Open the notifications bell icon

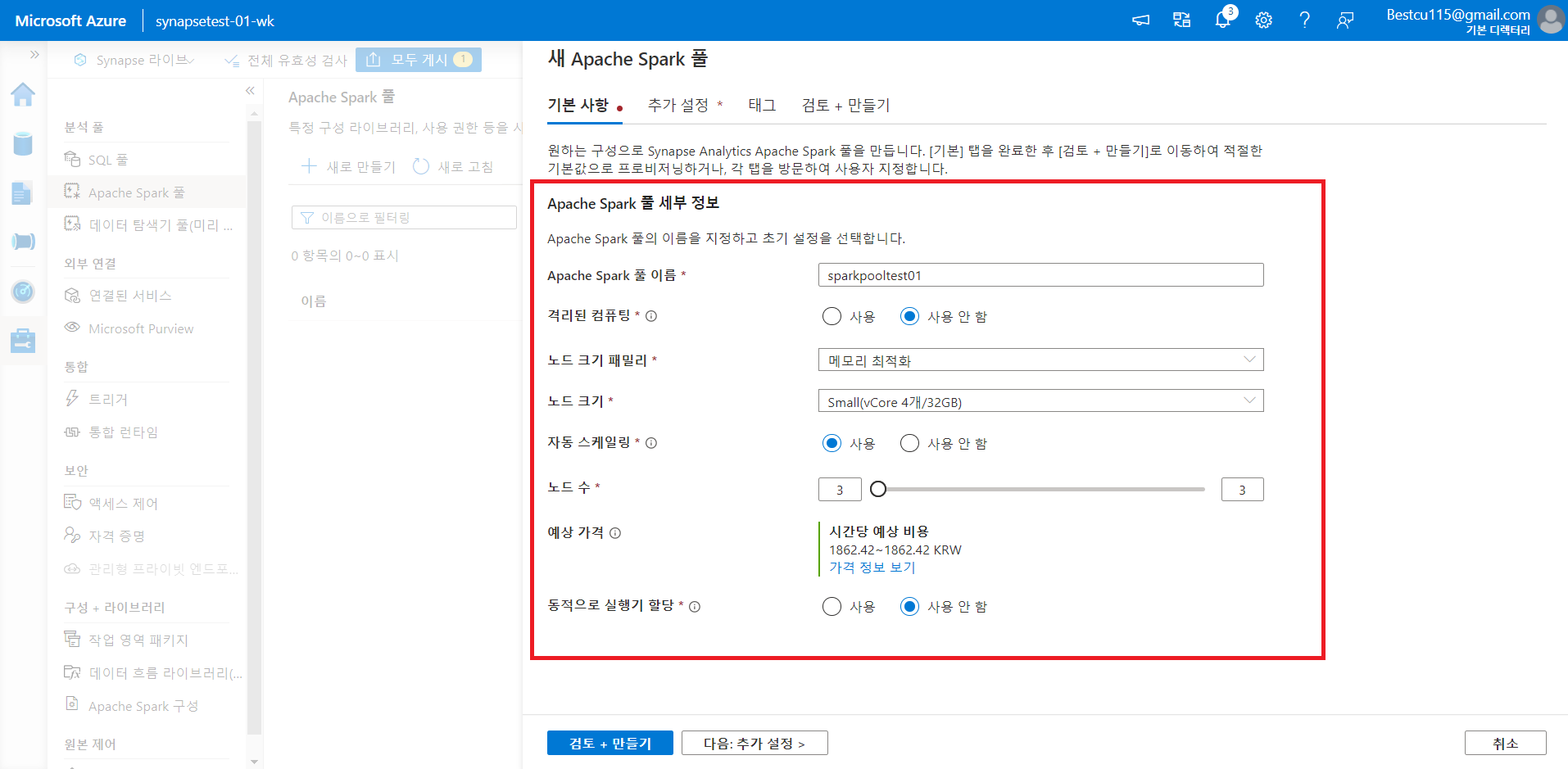1223,20
